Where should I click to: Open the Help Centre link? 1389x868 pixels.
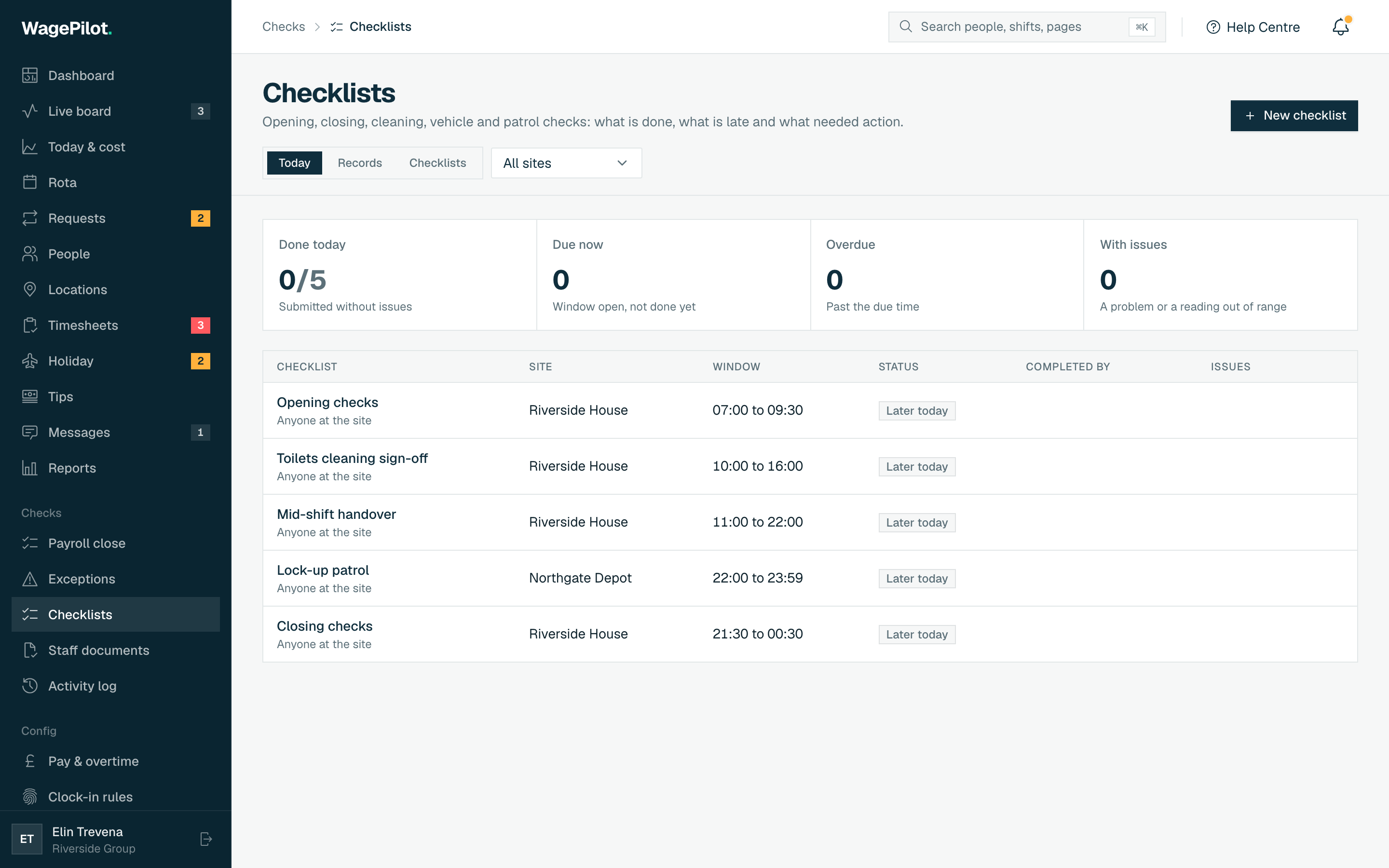tap(1253, 27)
